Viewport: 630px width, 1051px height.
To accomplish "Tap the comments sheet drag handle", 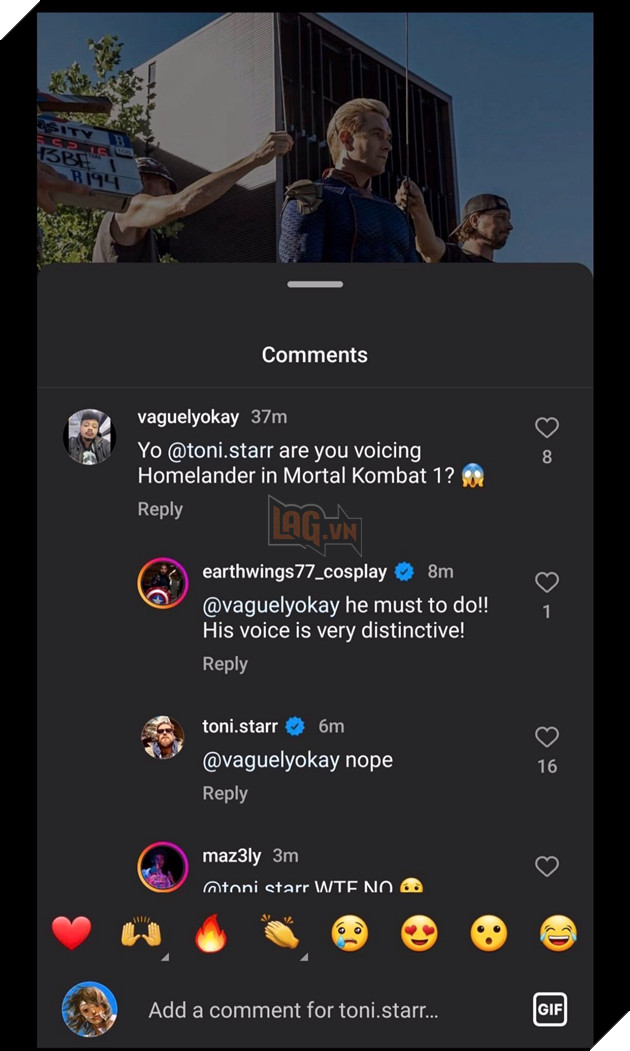I will [315, 284].
